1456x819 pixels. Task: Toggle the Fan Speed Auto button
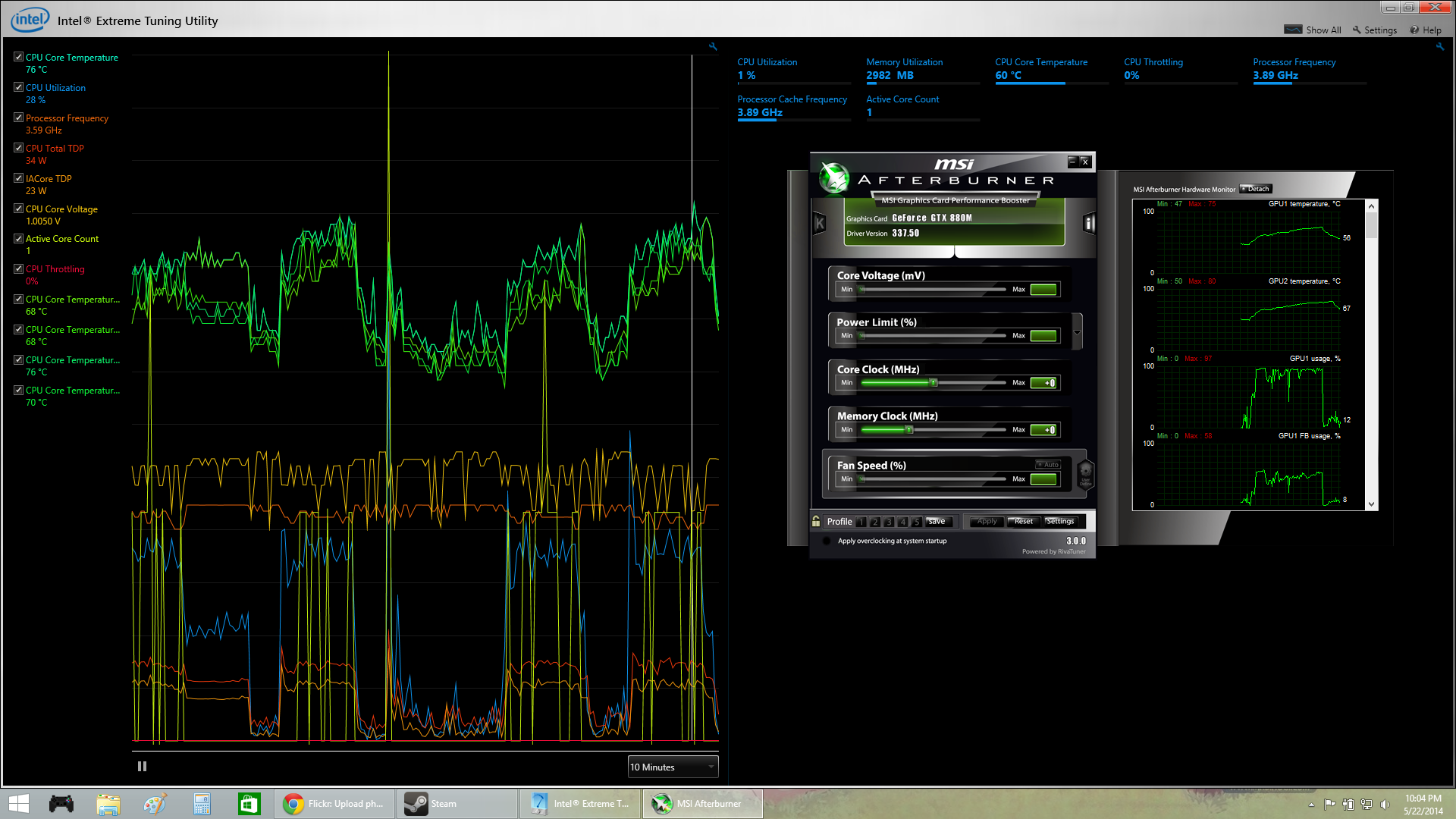1049,465
